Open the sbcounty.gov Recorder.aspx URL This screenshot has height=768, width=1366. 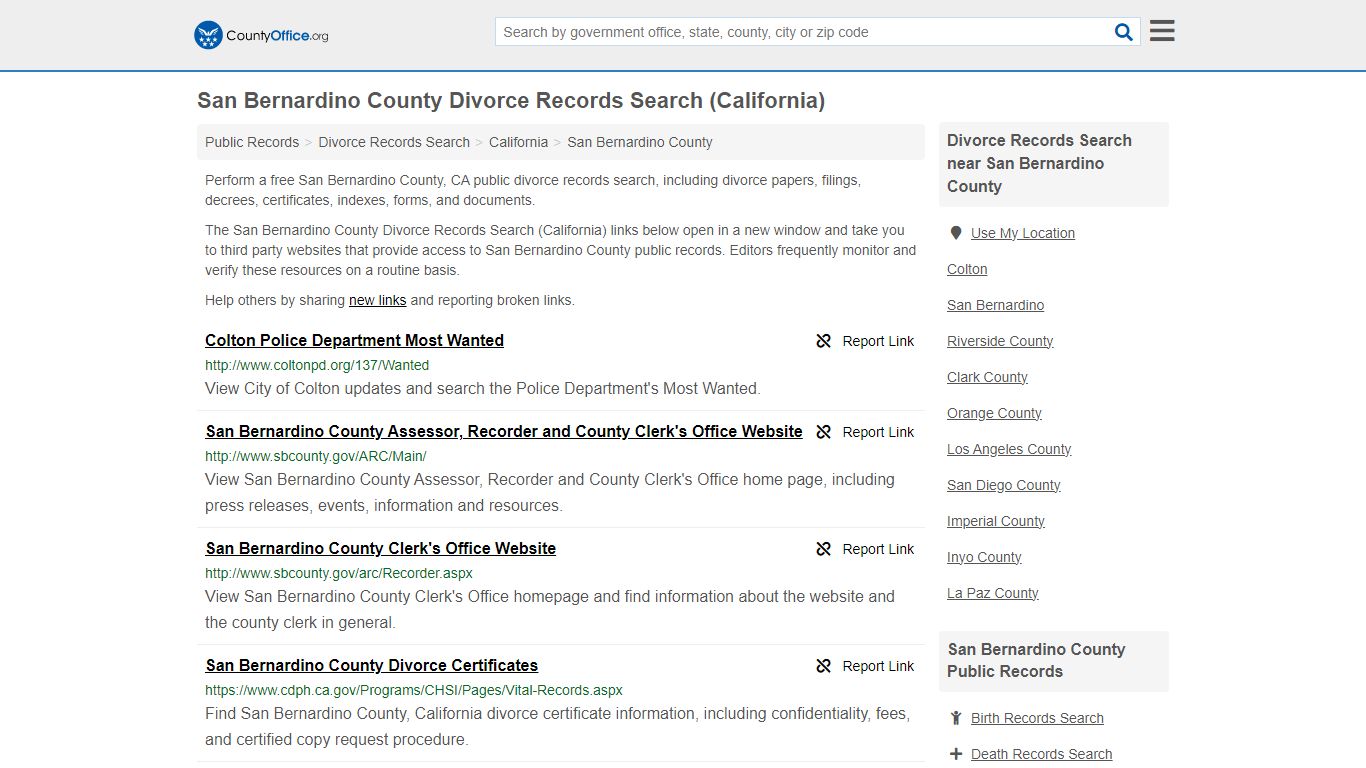[339, 573]
